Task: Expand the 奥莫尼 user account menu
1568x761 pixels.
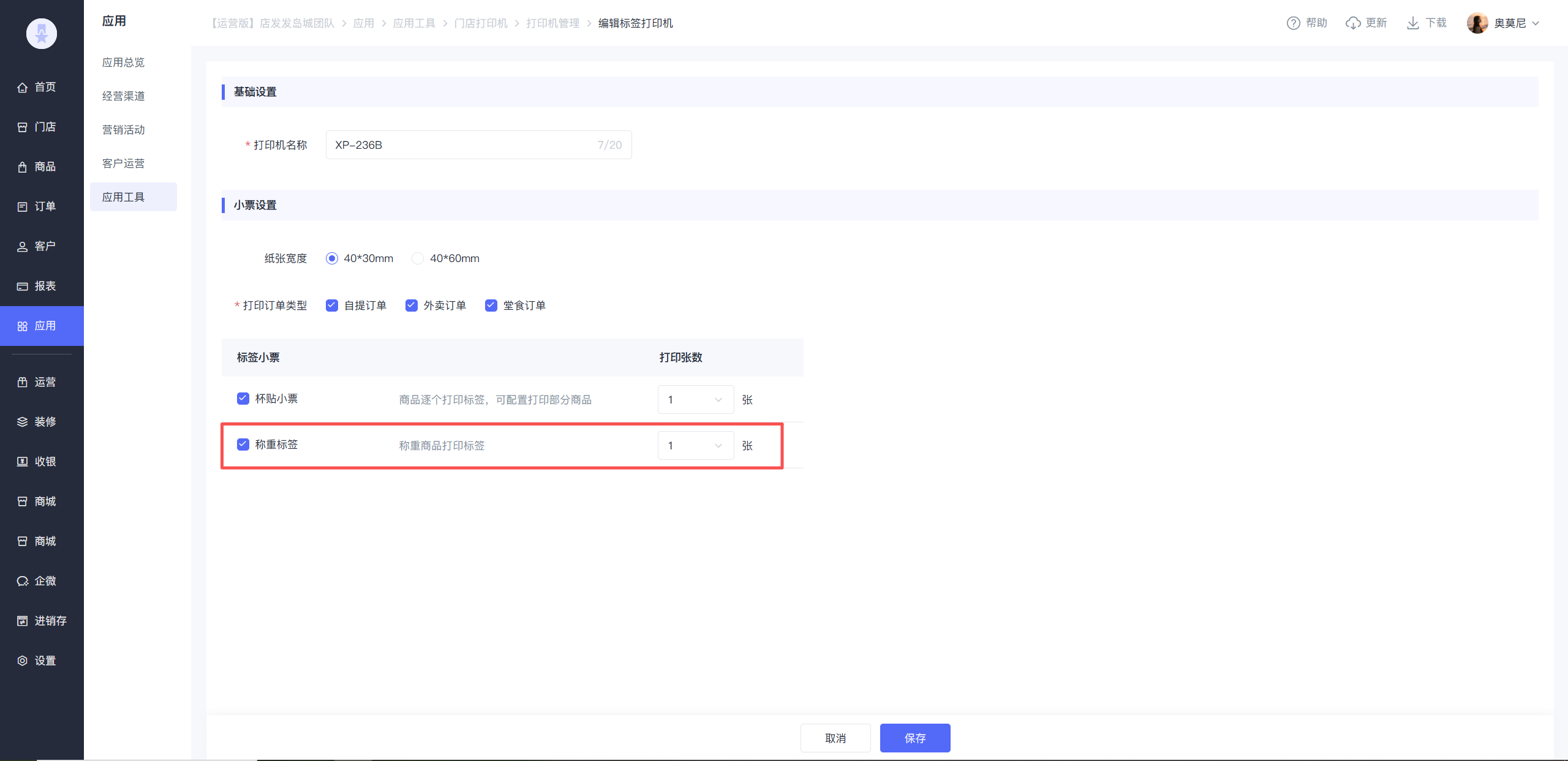Action: tap(1509, 23)
